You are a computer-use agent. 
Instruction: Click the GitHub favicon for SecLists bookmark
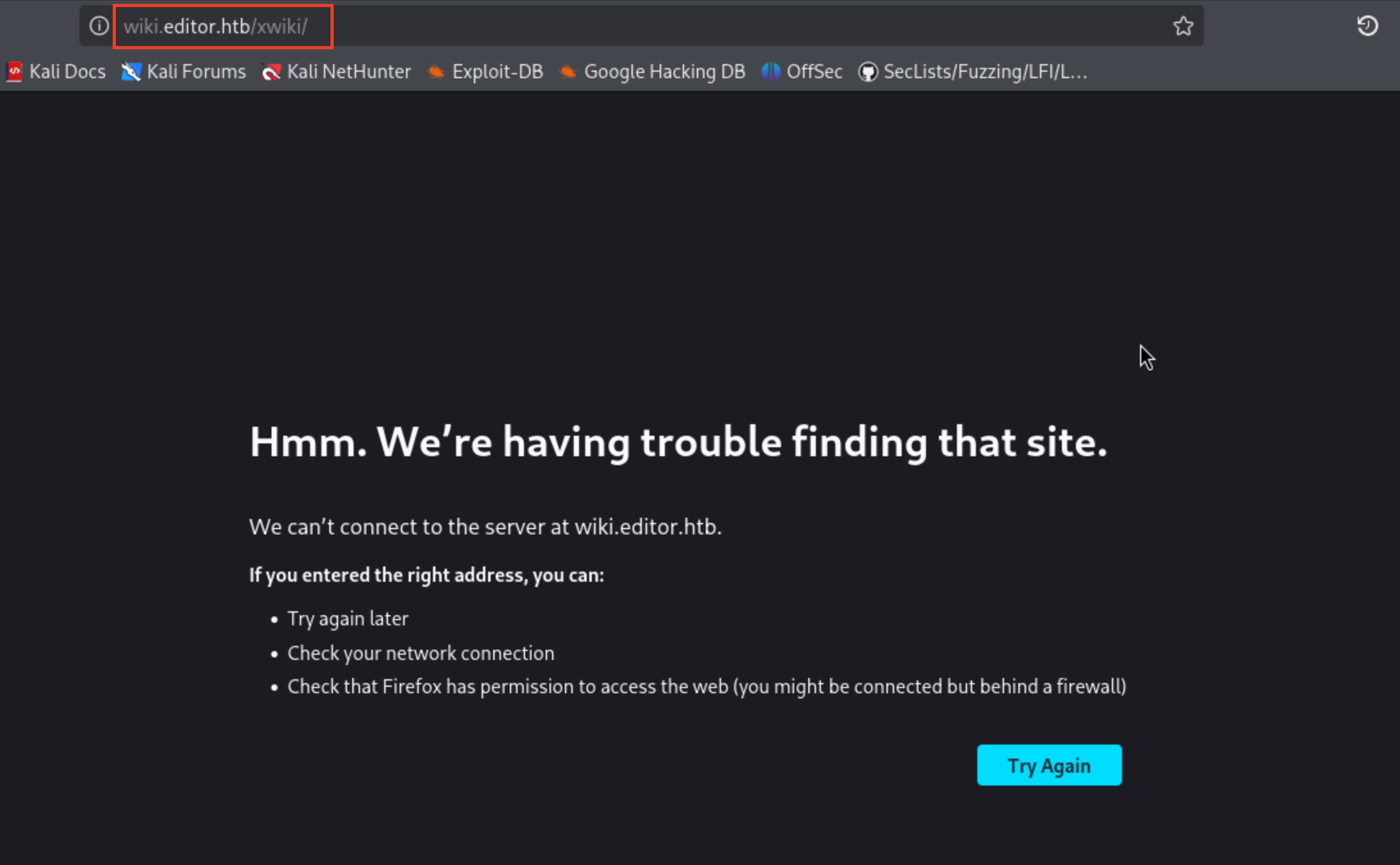click(868, 72)
